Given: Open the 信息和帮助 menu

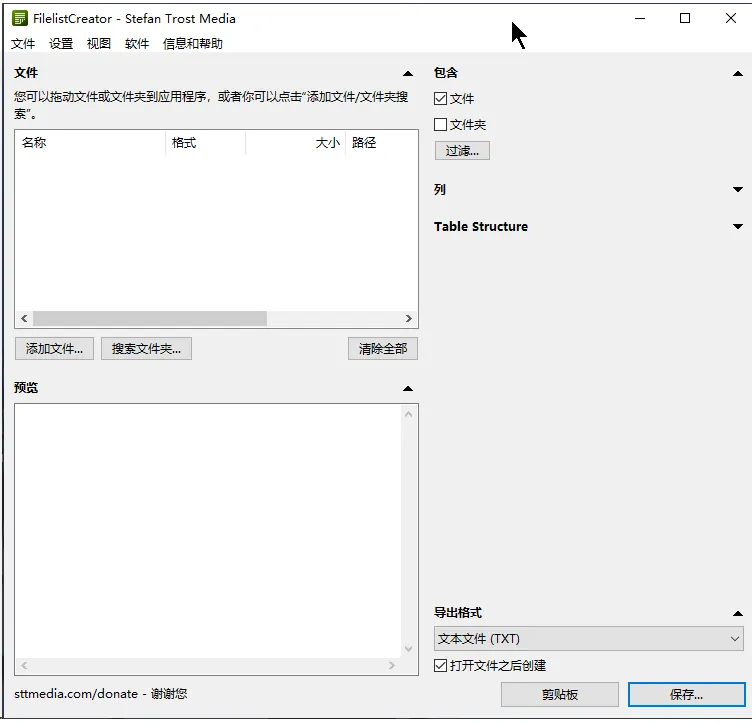Looking at the screenshot, I should click(x=193, y=44).
